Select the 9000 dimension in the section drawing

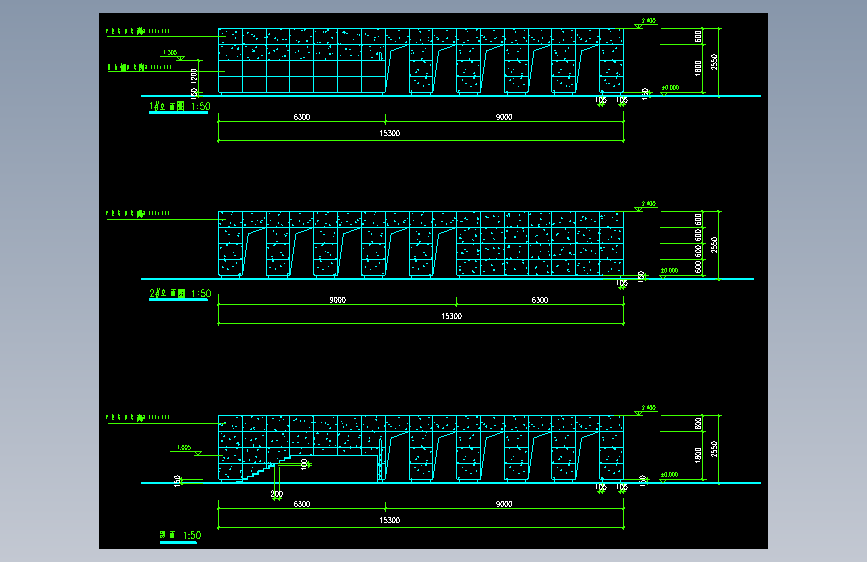[504, 504]
